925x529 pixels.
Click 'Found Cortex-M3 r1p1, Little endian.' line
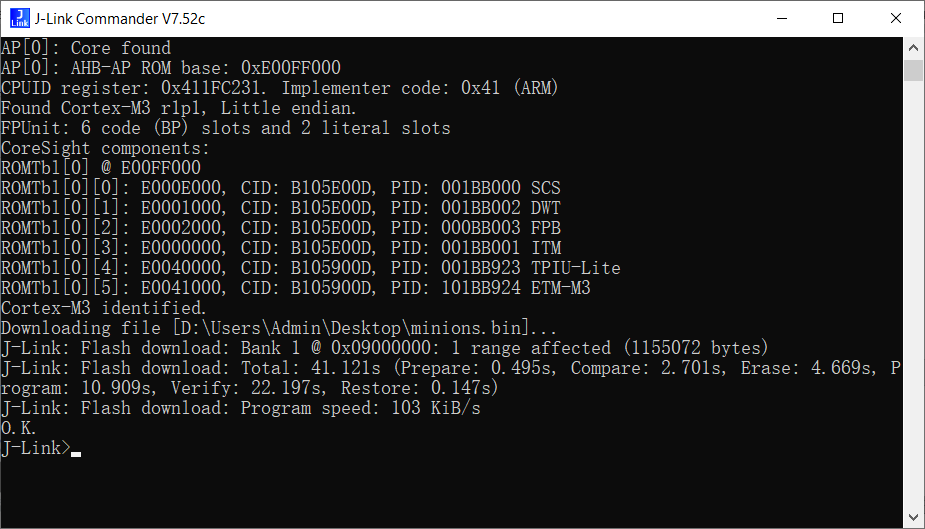(x=179, y=108)
